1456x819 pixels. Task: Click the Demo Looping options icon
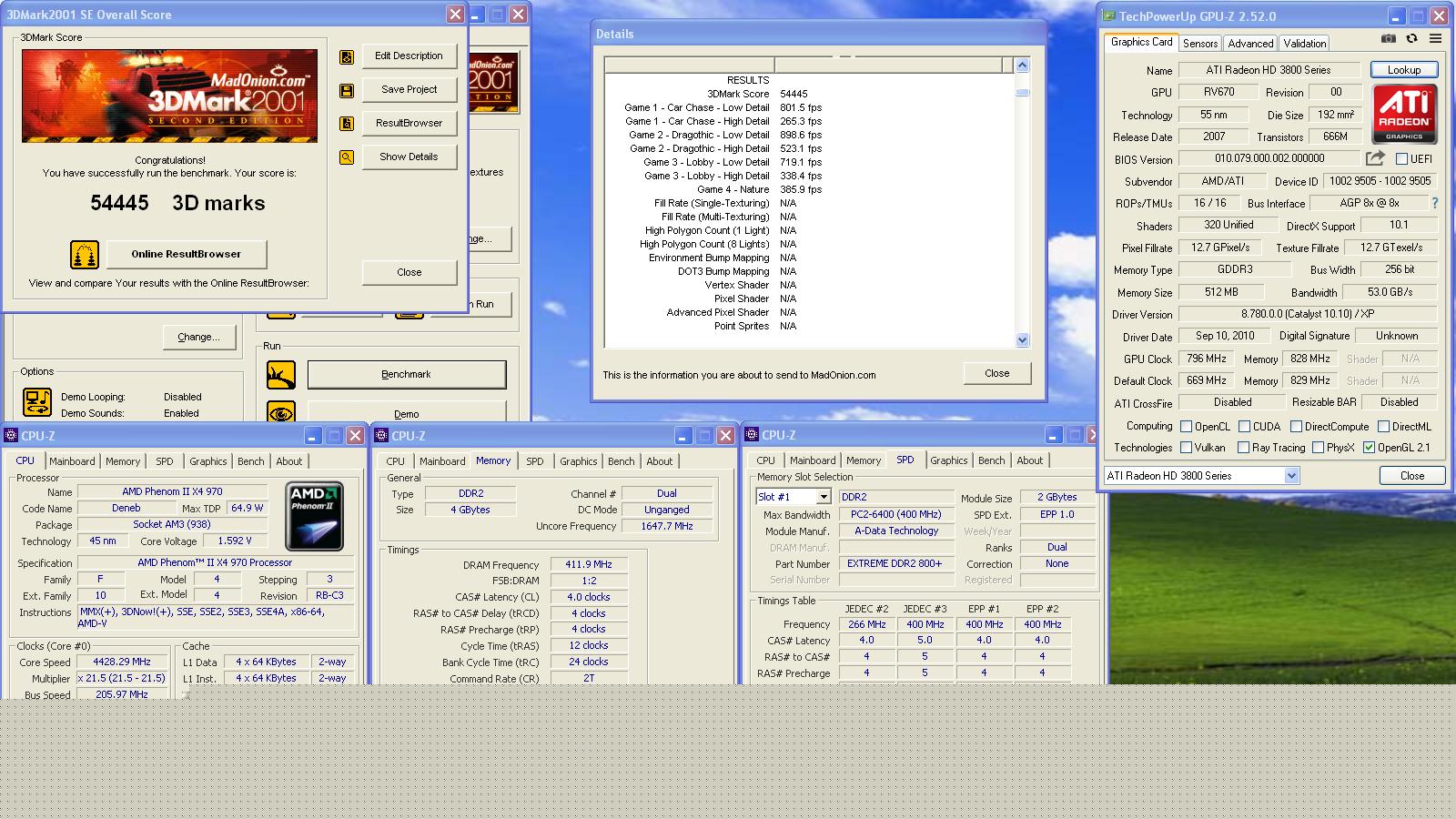37,402
